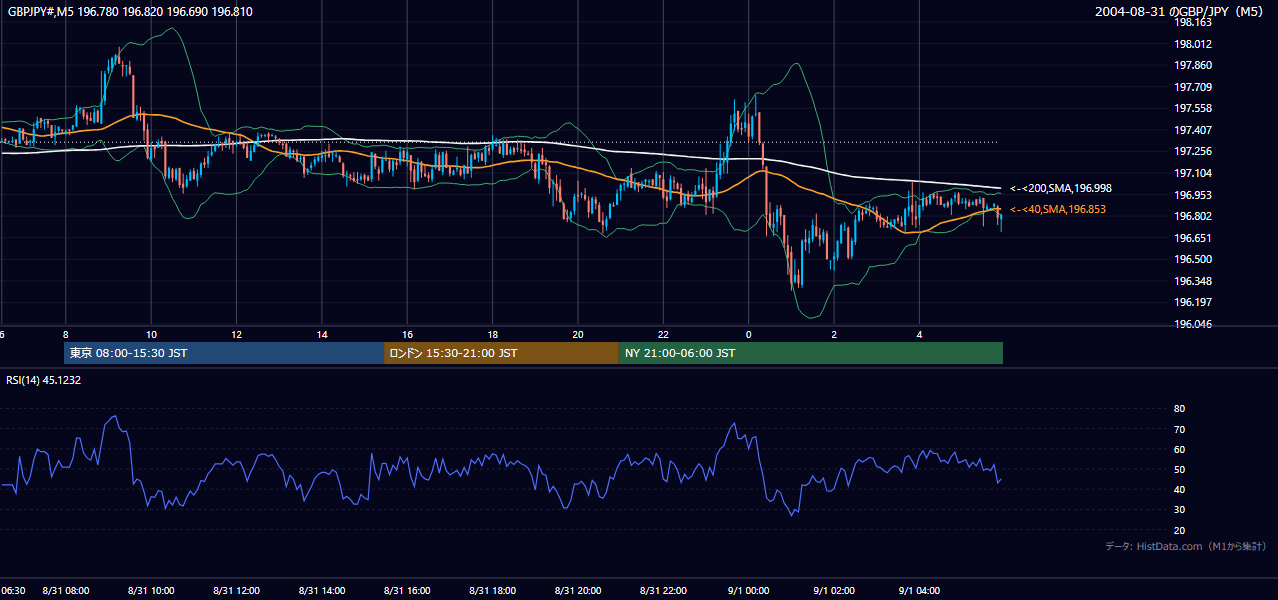This screenshot has width=1278, height=600.
Task: Select the 東京 08:00-15:30 JST session bar
Action: point(224,353)
